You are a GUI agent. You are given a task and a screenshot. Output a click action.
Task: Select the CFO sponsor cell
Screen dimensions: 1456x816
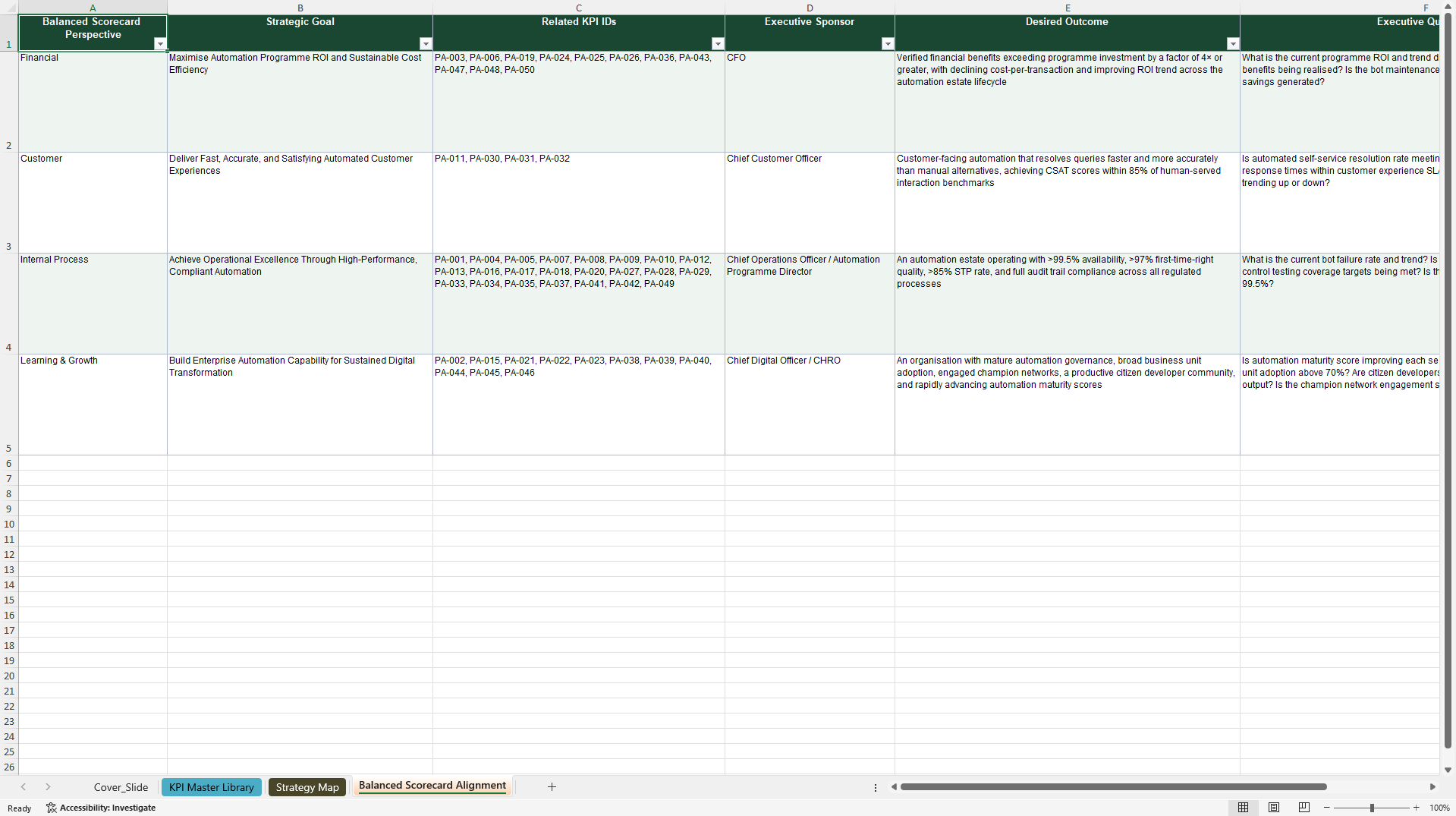point(810,102)
